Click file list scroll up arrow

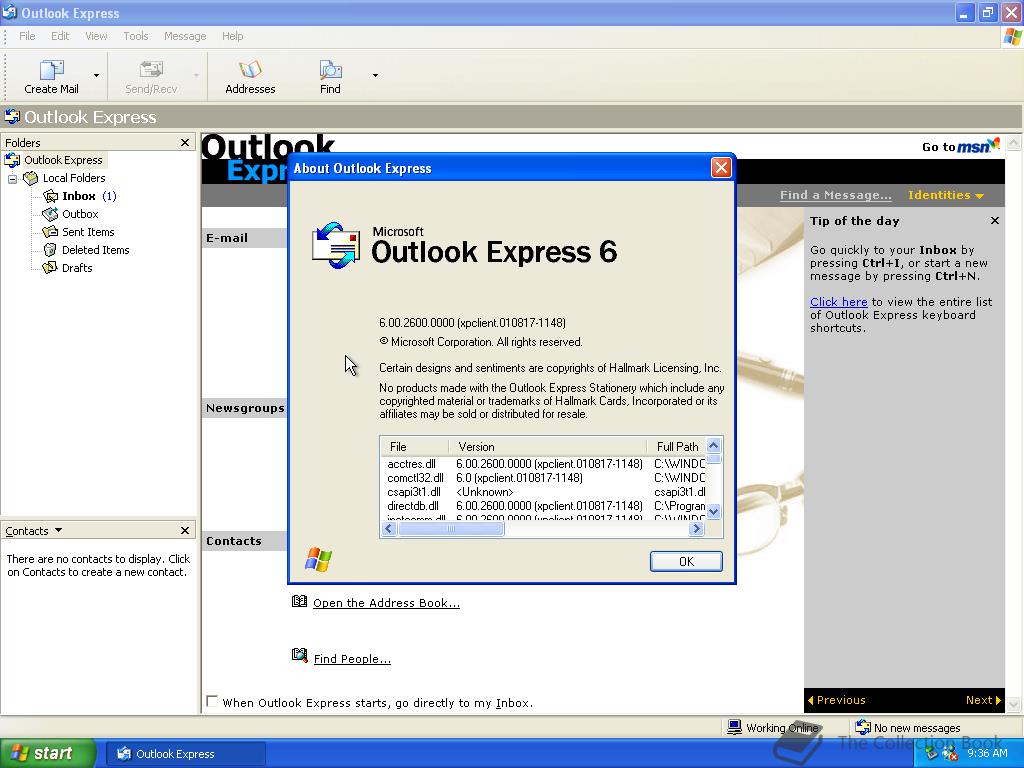714,445
